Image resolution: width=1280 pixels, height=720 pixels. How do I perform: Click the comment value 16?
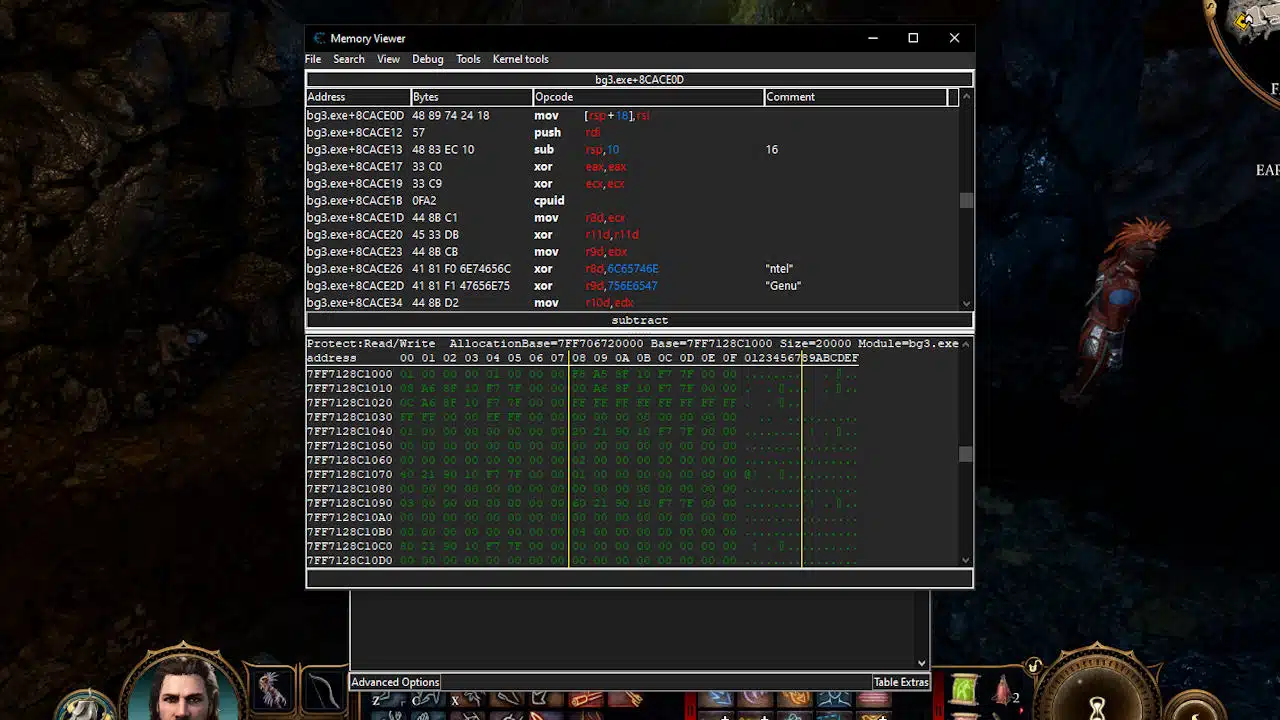pyautogui.click(x=772, y=150)
